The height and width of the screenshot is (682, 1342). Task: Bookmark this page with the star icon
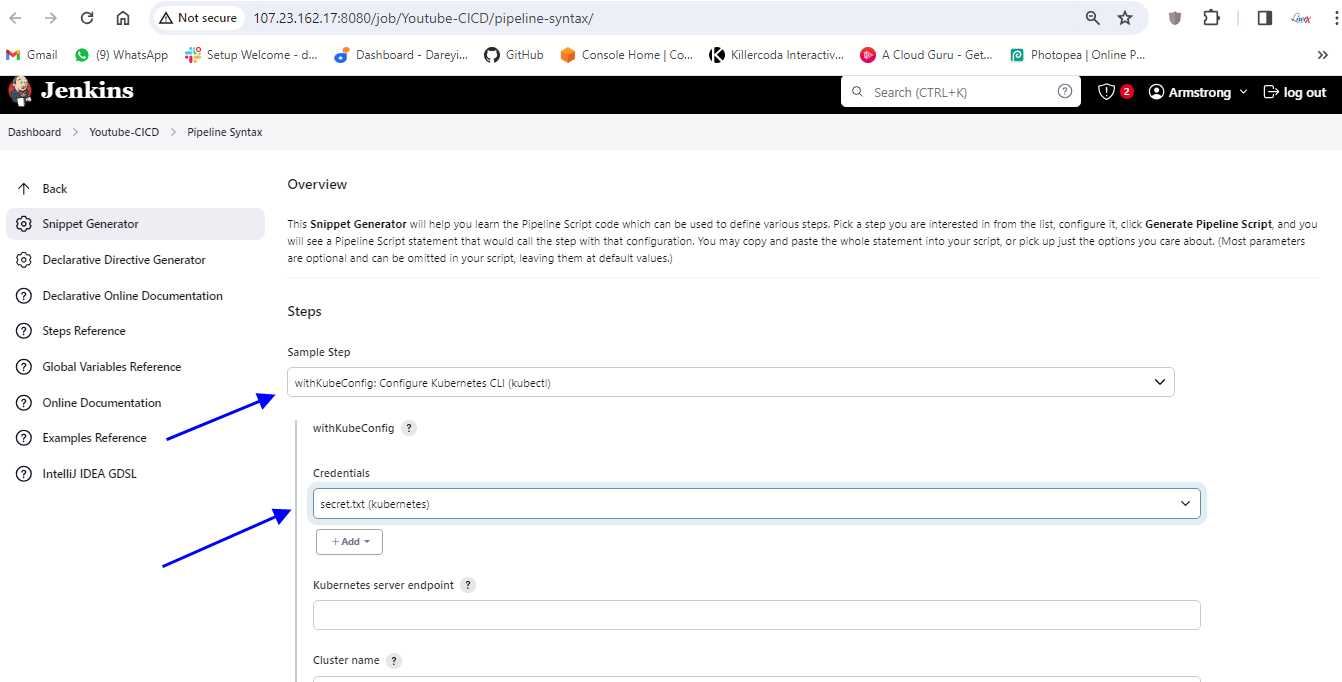coord(1125,18)
